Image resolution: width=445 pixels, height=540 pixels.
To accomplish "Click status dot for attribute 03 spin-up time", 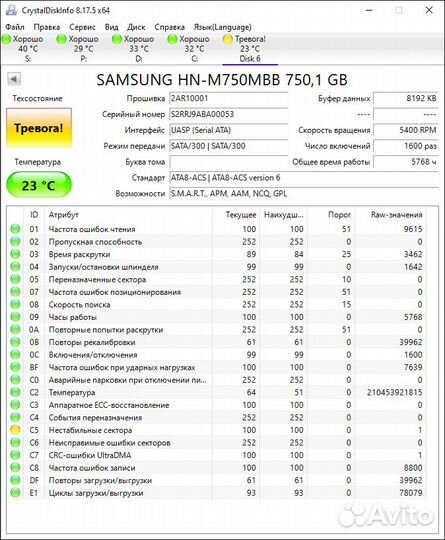I will (15, 254).
